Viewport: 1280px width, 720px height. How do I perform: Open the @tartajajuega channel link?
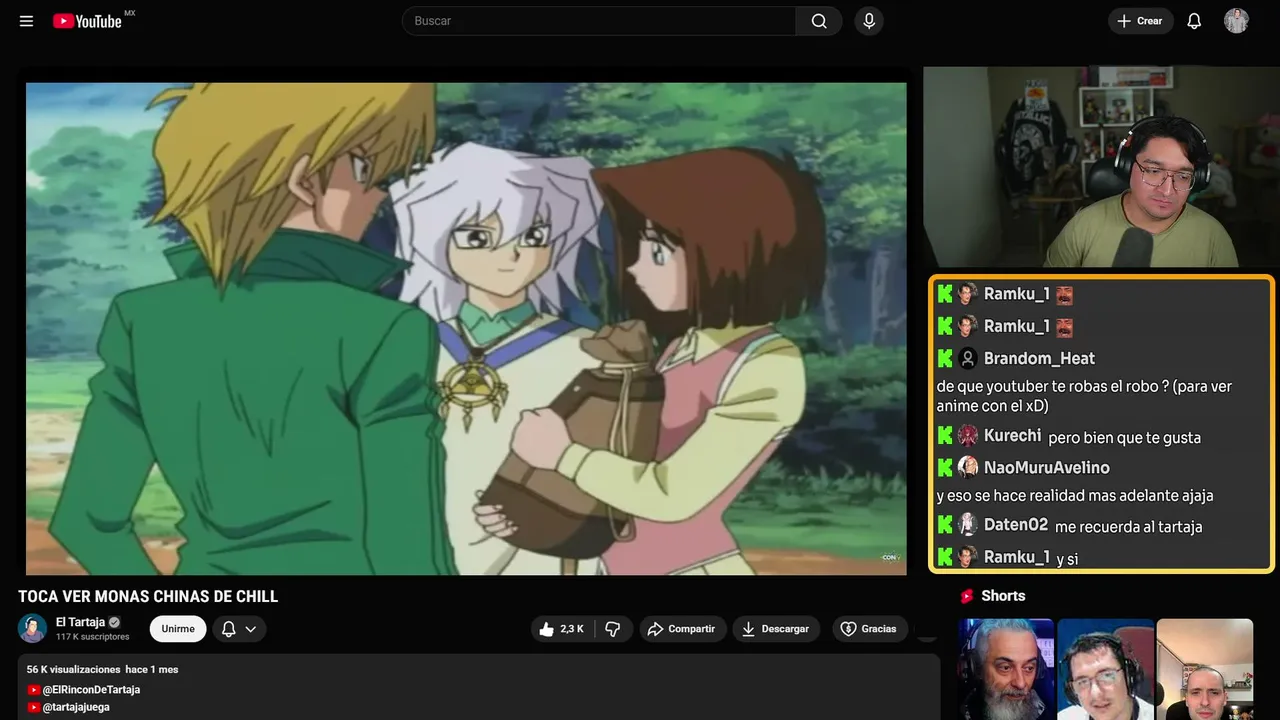click(x=76, y=707)
